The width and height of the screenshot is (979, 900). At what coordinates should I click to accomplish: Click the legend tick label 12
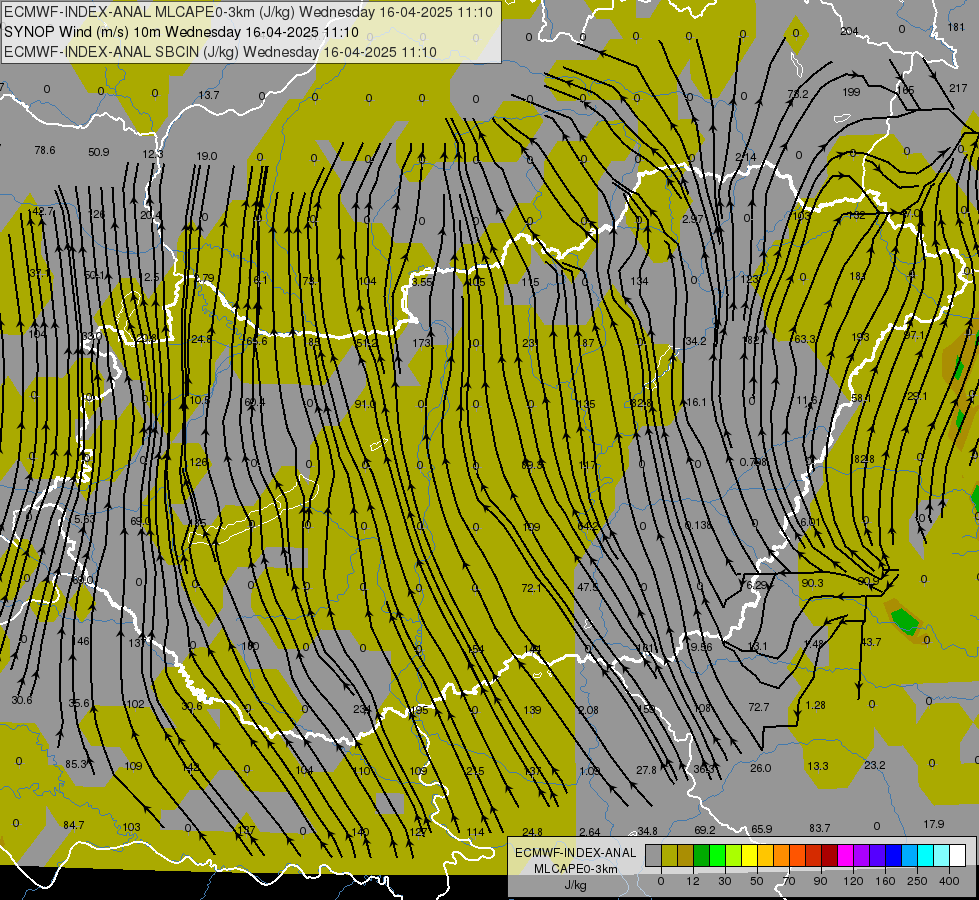point(692,881)
